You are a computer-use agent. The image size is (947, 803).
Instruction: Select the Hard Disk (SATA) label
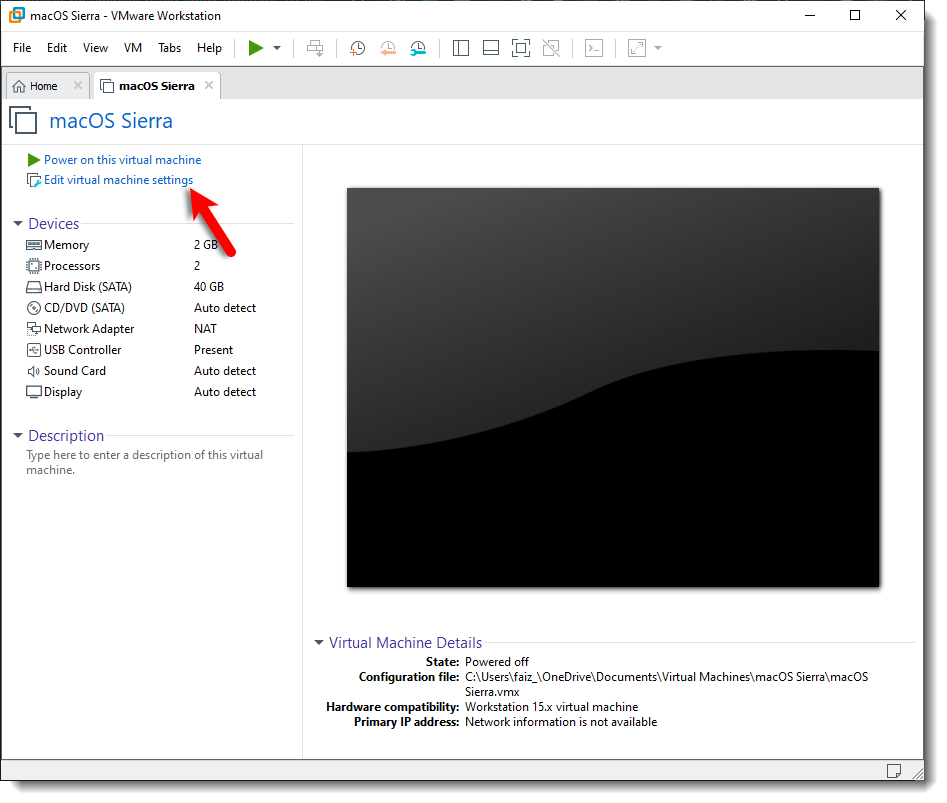(88, 287)
